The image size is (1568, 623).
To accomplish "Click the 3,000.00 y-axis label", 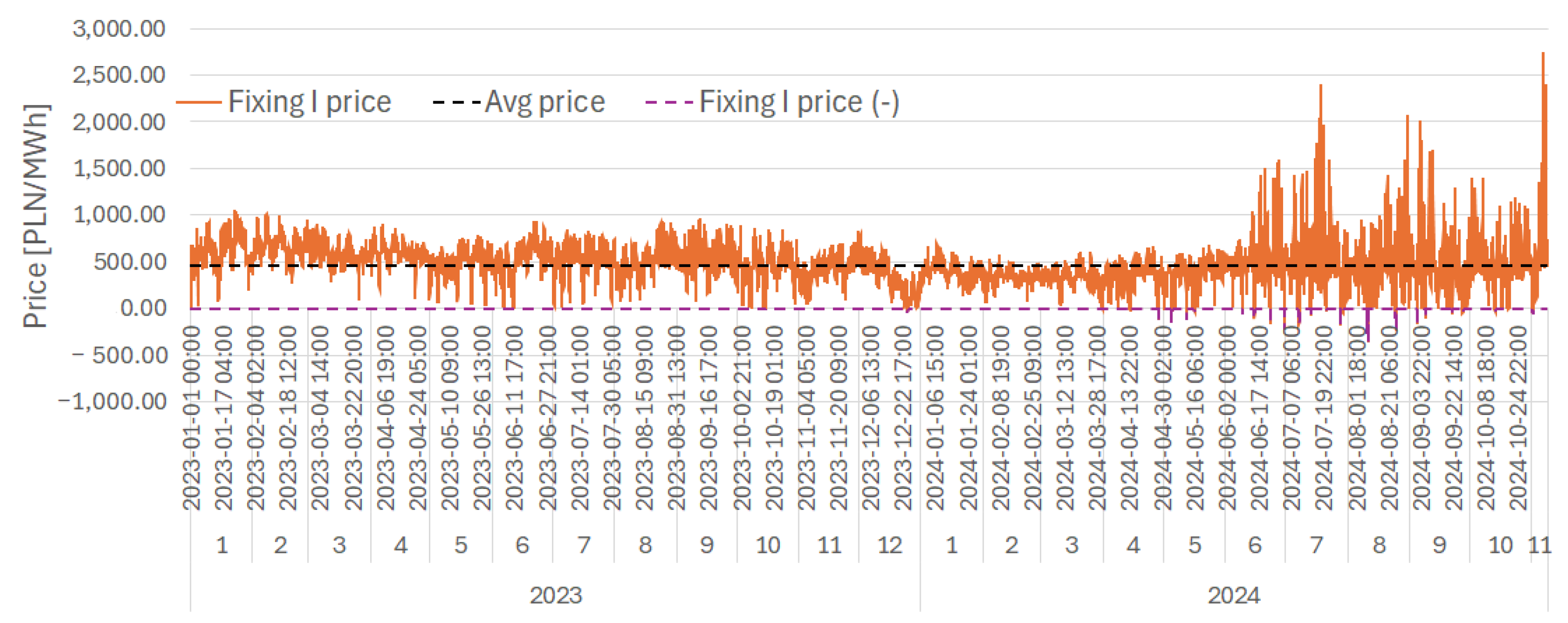I will [119, 29].
